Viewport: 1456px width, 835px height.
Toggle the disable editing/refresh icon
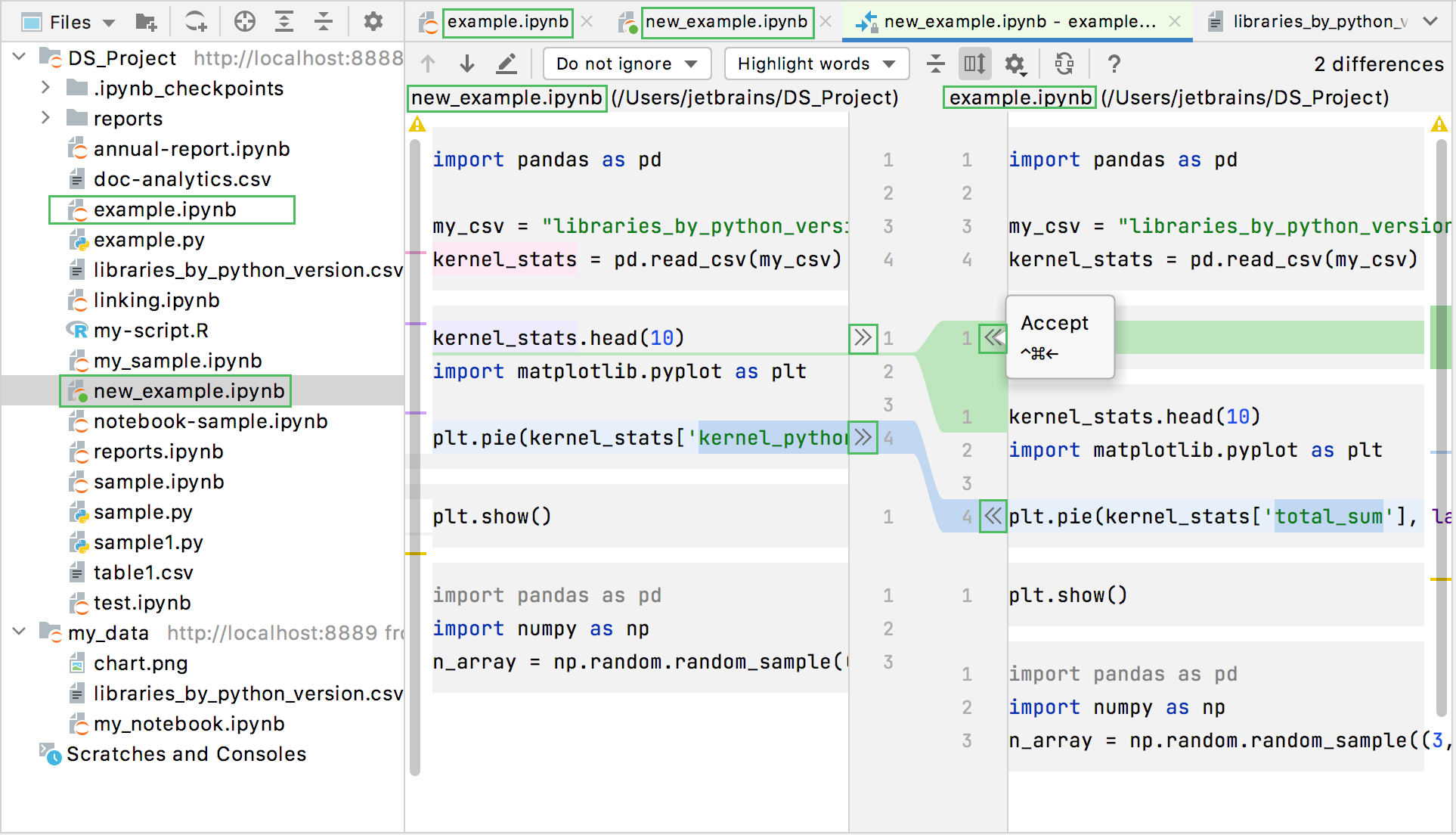point(1064,64)
